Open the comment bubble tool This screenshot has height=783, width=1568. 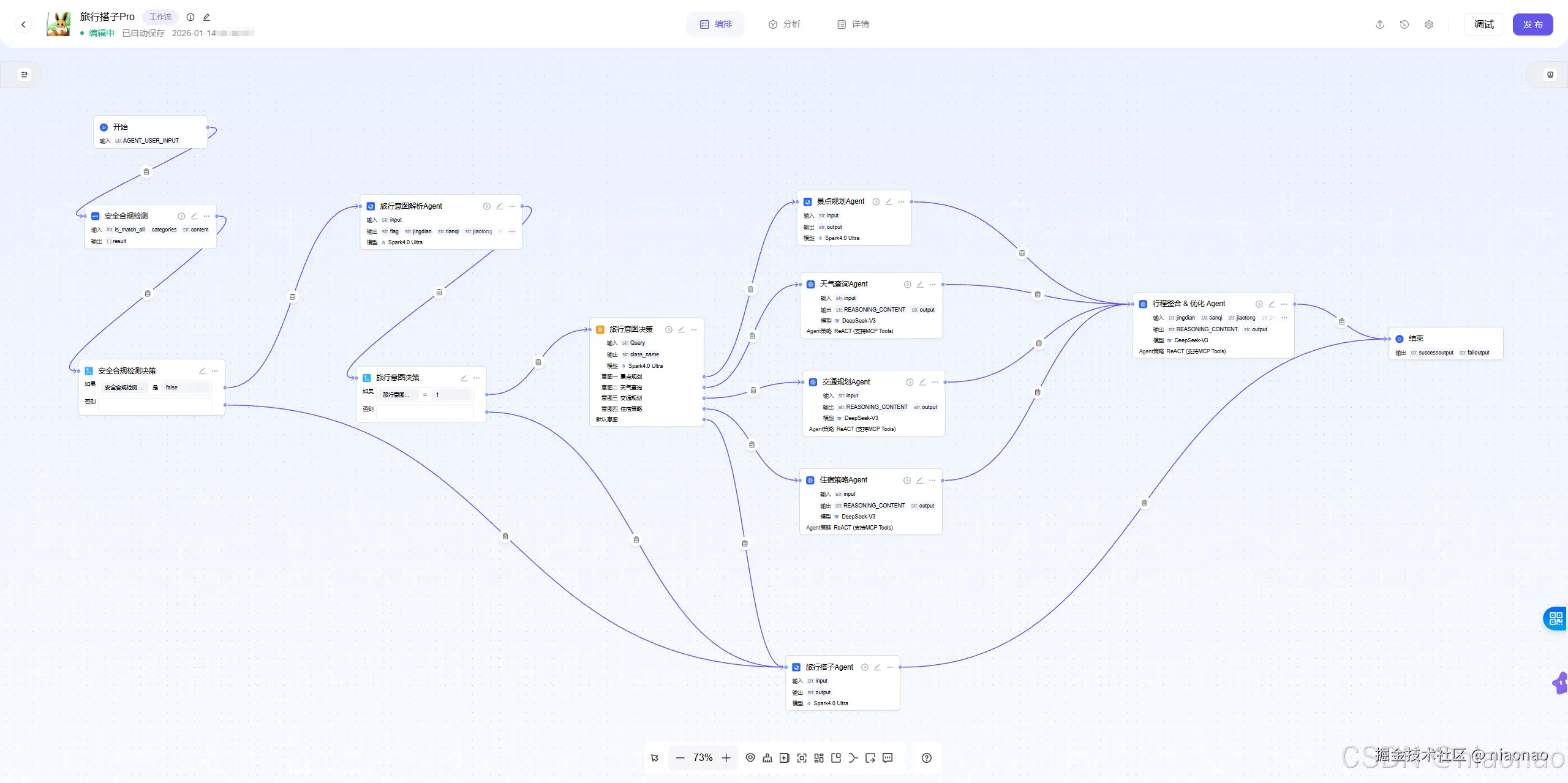[x=888, y=758]
